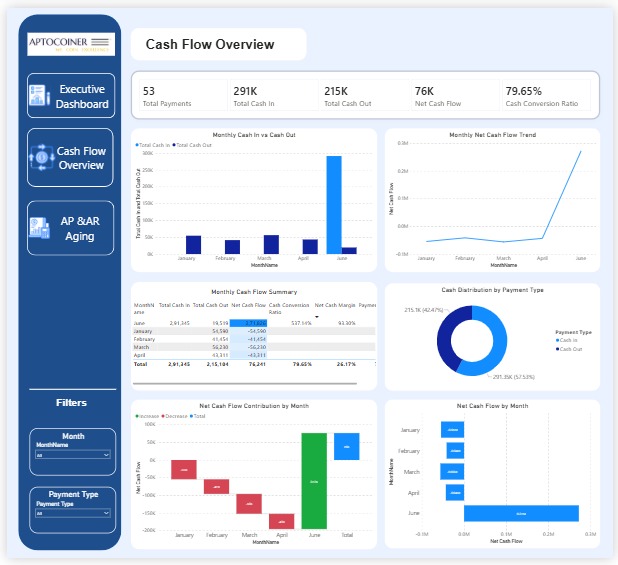Click the Increase waterfall legend entry
This screenshot has width=618, height=565.
tap(147, 416)
